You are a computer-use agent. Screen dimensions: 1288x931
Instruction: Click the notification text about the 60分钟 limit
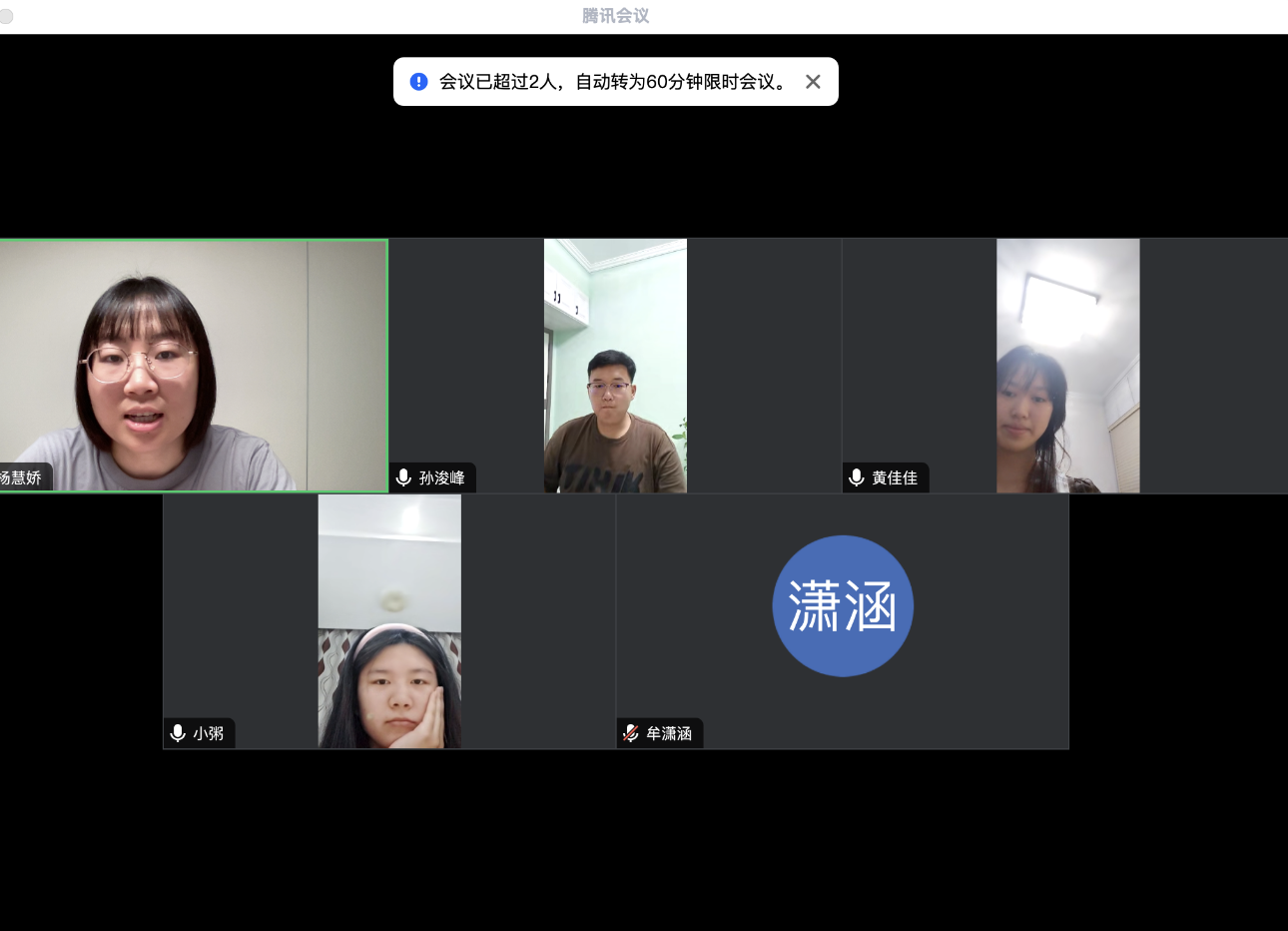(x=614, y=82)
